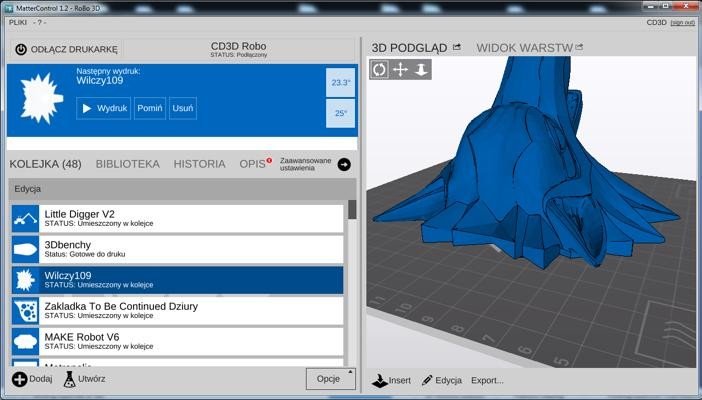This screenshot has width=702, height=400.
Task: Open the Opcje dropdown menu
Action: tap(330, 379)
